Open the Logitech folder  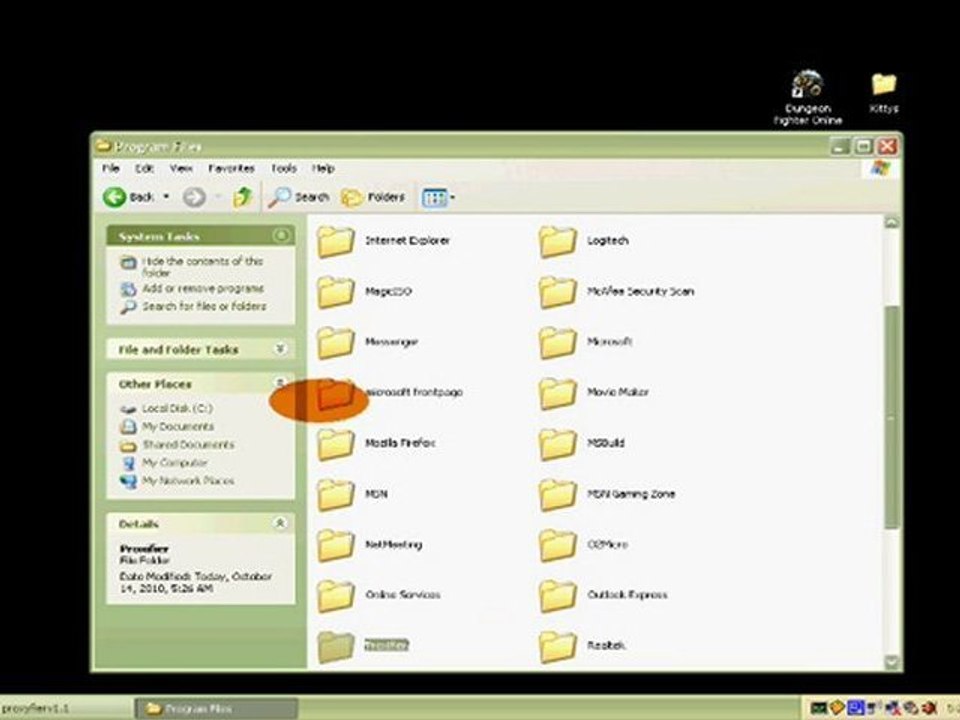click(x=583, y=241)
